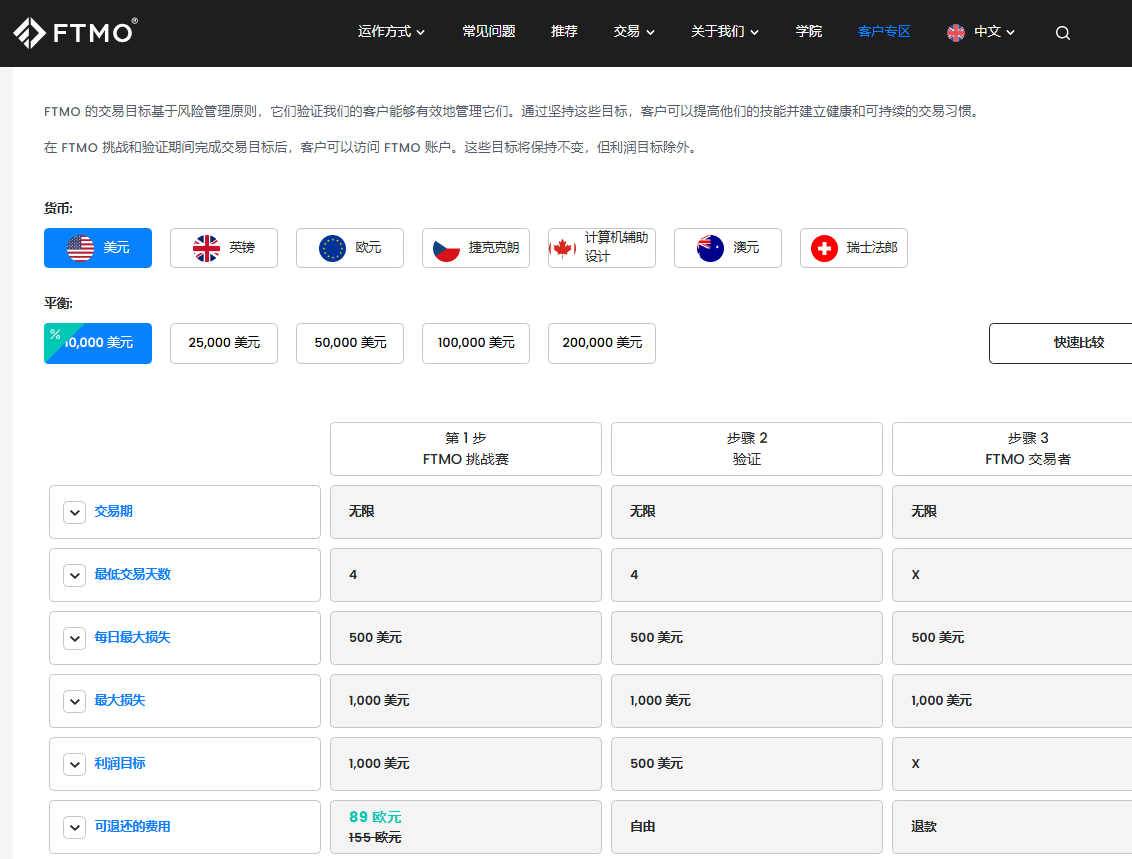Open the 可退还的费用 link
Screen dimensions: 1132x859
(132, 827)
